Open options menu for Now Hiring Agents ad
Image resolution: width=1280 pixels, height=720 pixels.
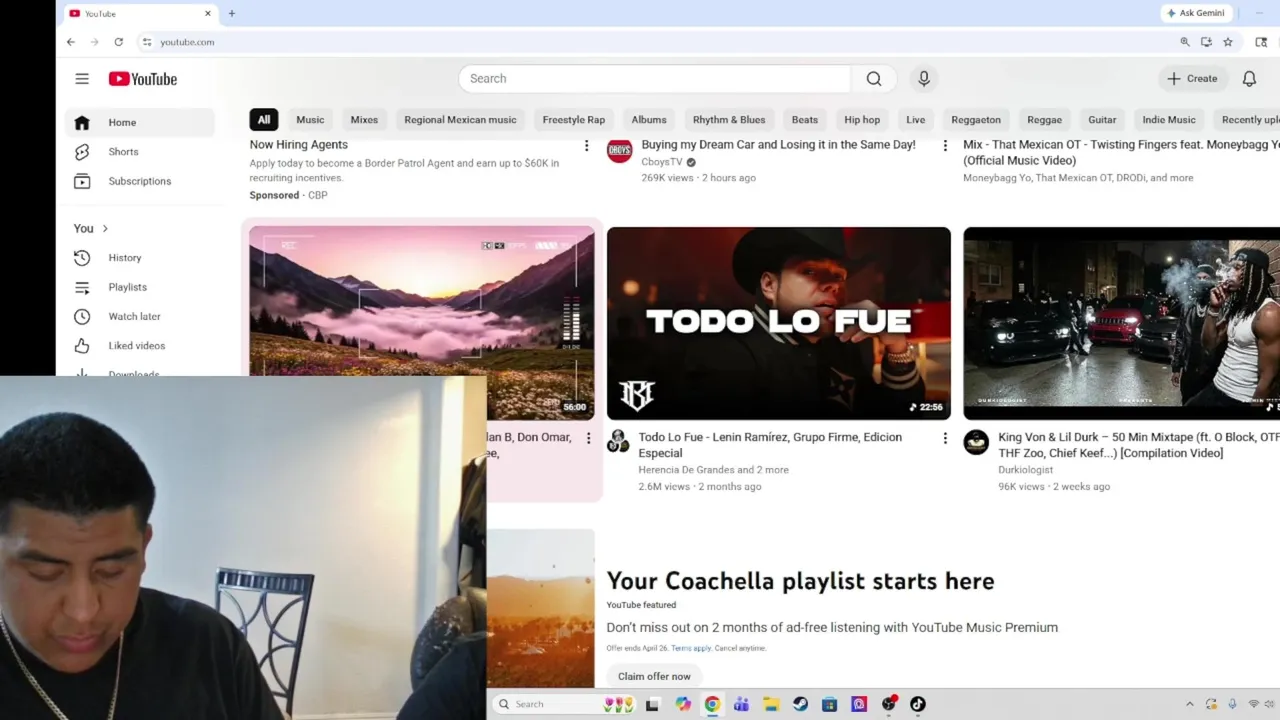coord(587,146)
